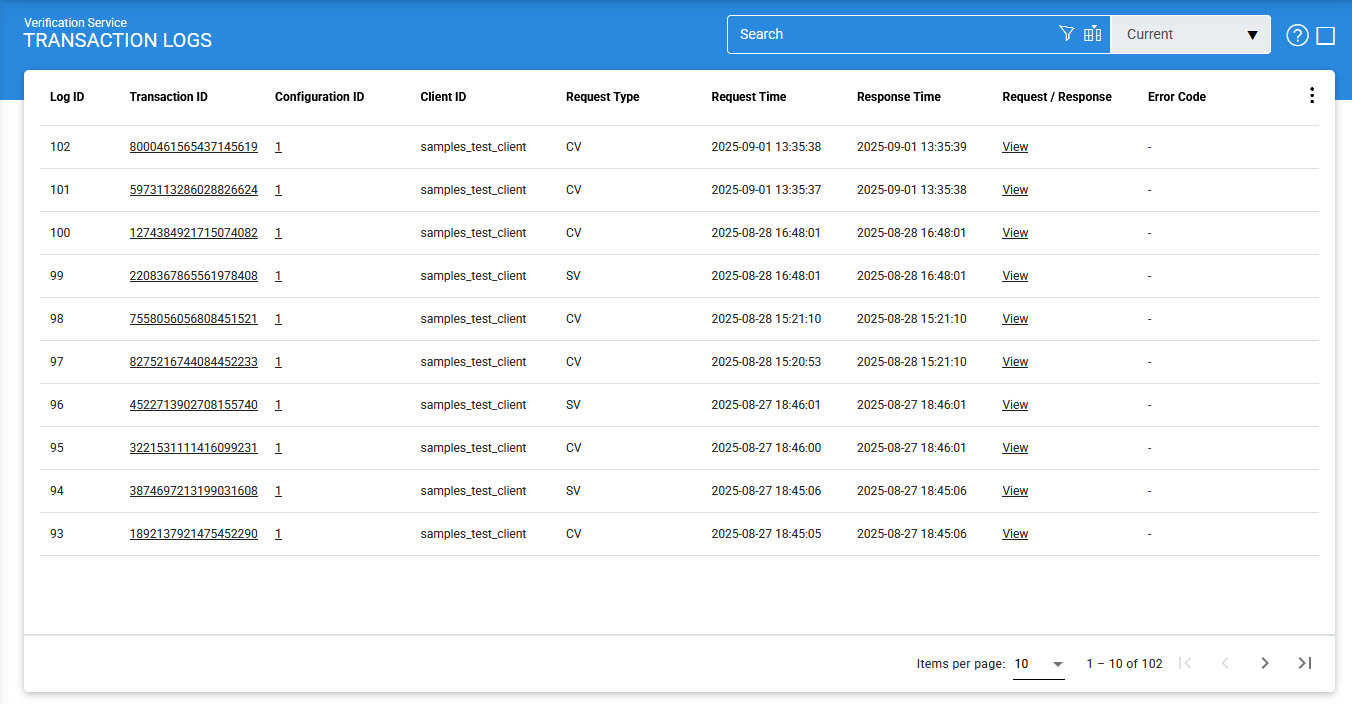Jump to the last page of logs
This screenshot has width=1352, height=704.
tap(1304, 663)
